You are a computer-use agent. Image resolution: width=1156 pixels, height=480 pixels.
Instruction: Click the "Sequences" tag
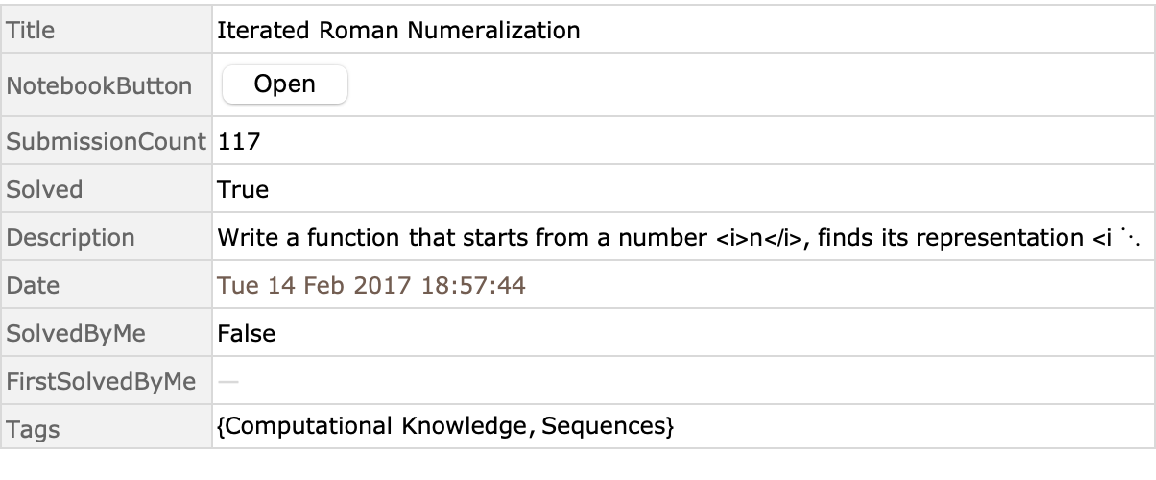click(x=616, y=430)
